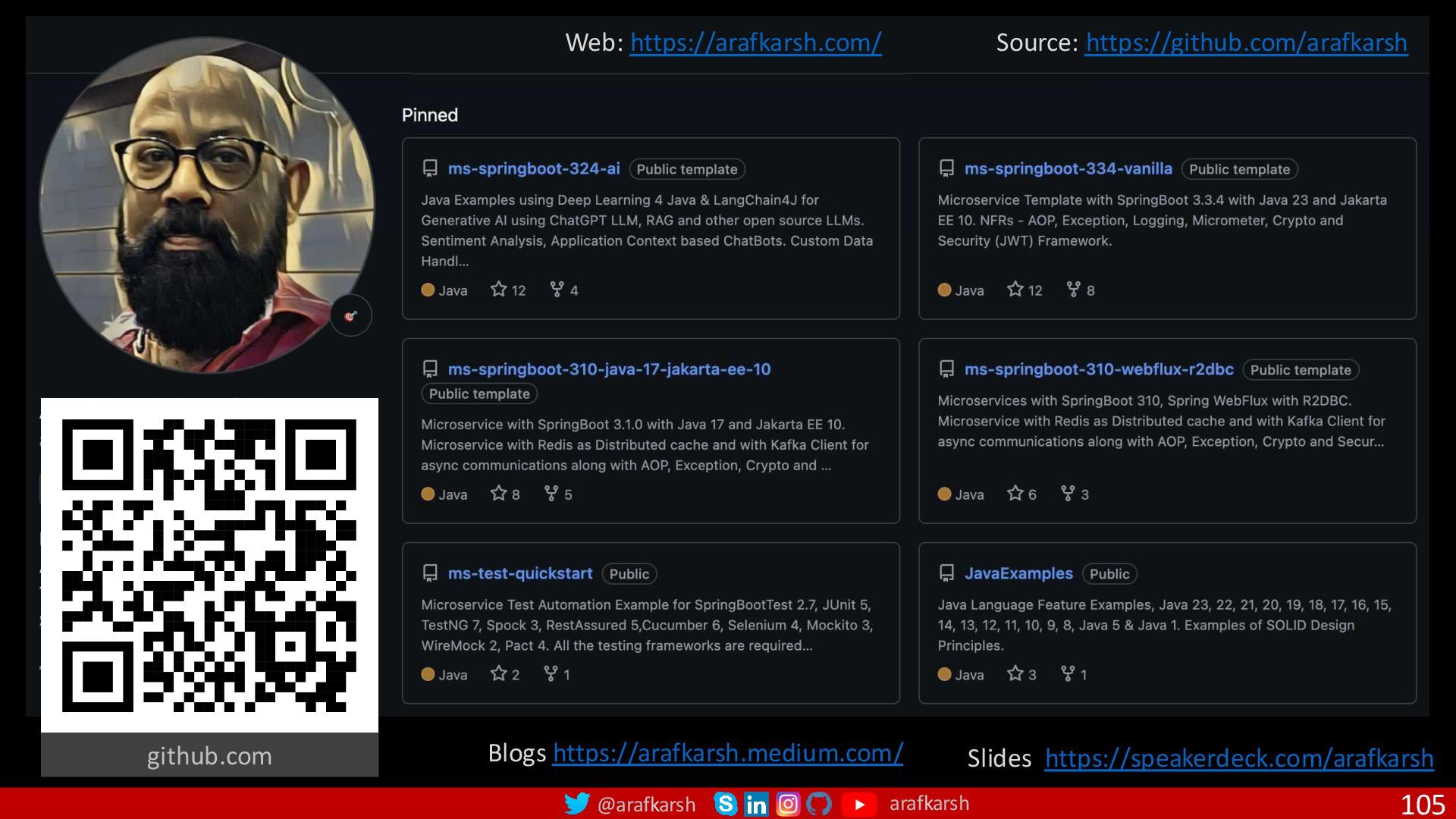1456x819 pixels.
Task: Open JavaExamples repository
Action: (x=1018, y=573)
